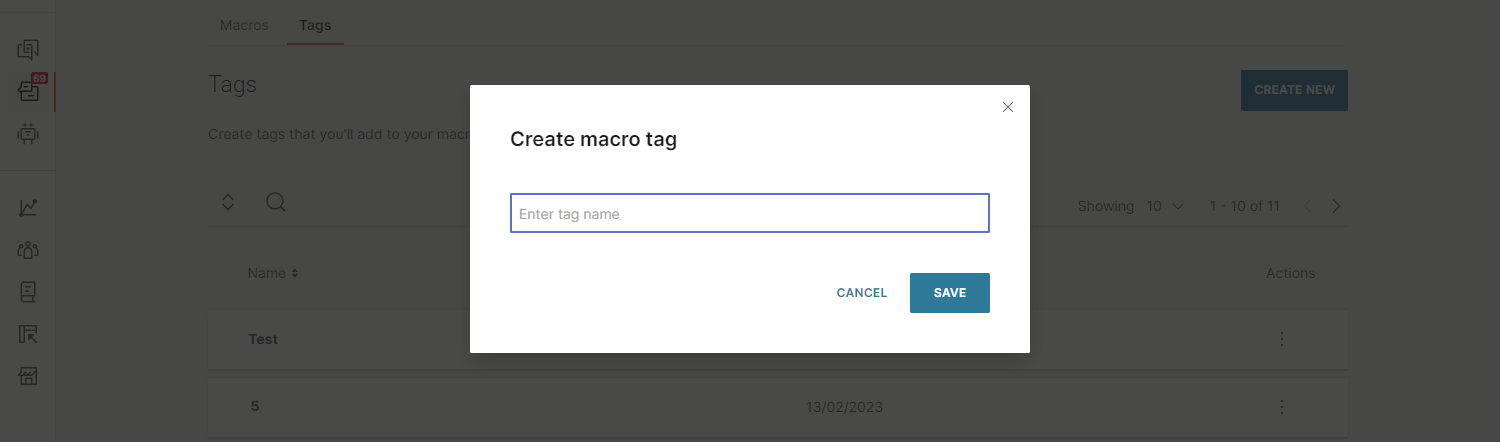Click Cancel in the dialog
The image size is (1500, 442).
point(861,293)
